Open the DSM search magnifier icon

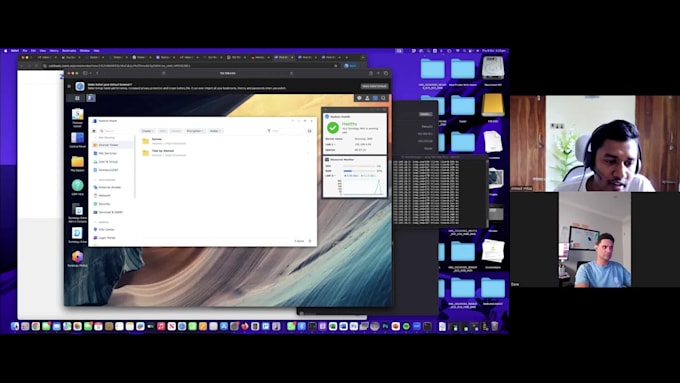click(383, 98)
